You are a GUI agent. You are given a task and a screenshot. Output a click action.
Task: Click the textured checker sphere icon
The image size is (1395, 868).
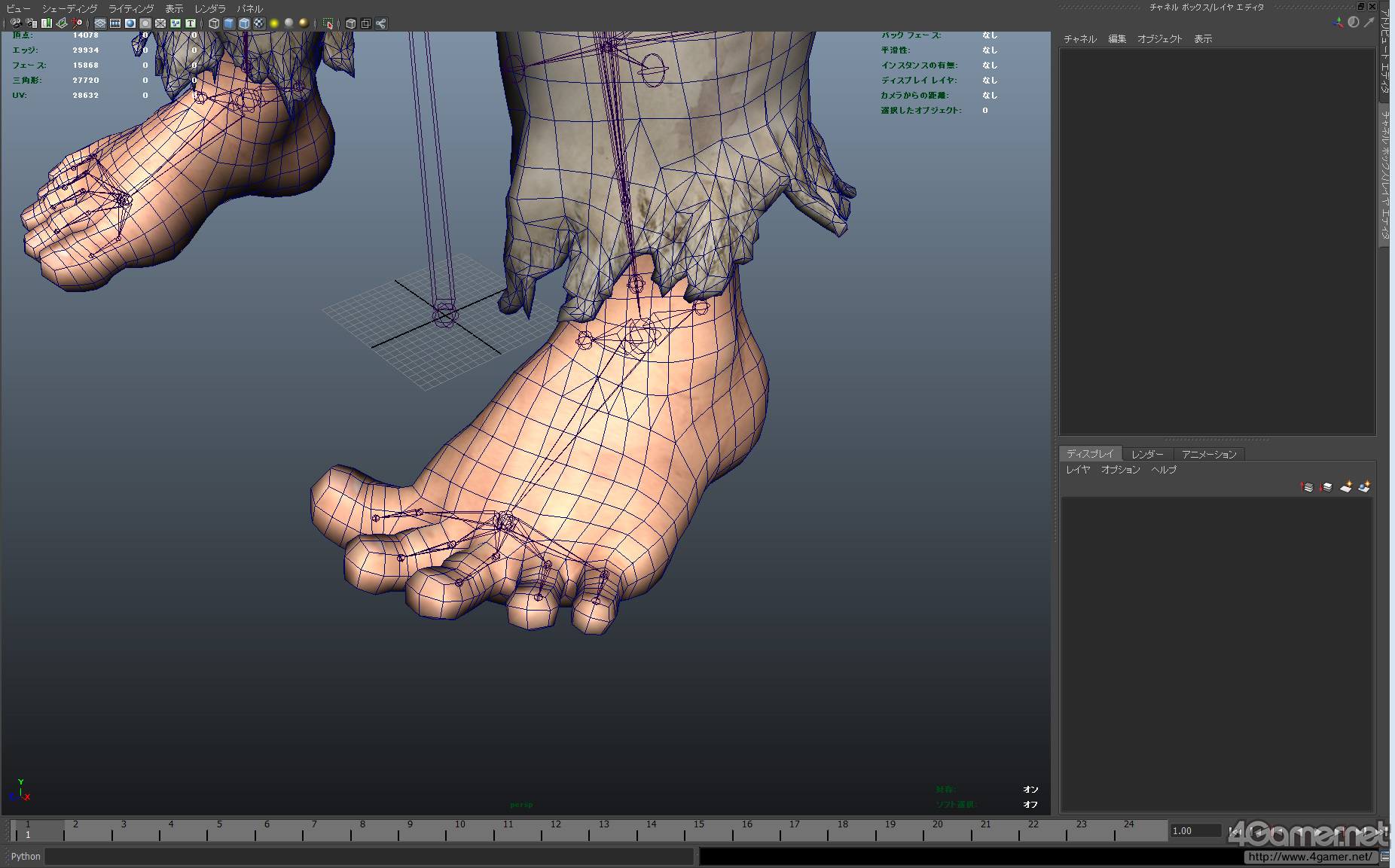click(259, 23)
